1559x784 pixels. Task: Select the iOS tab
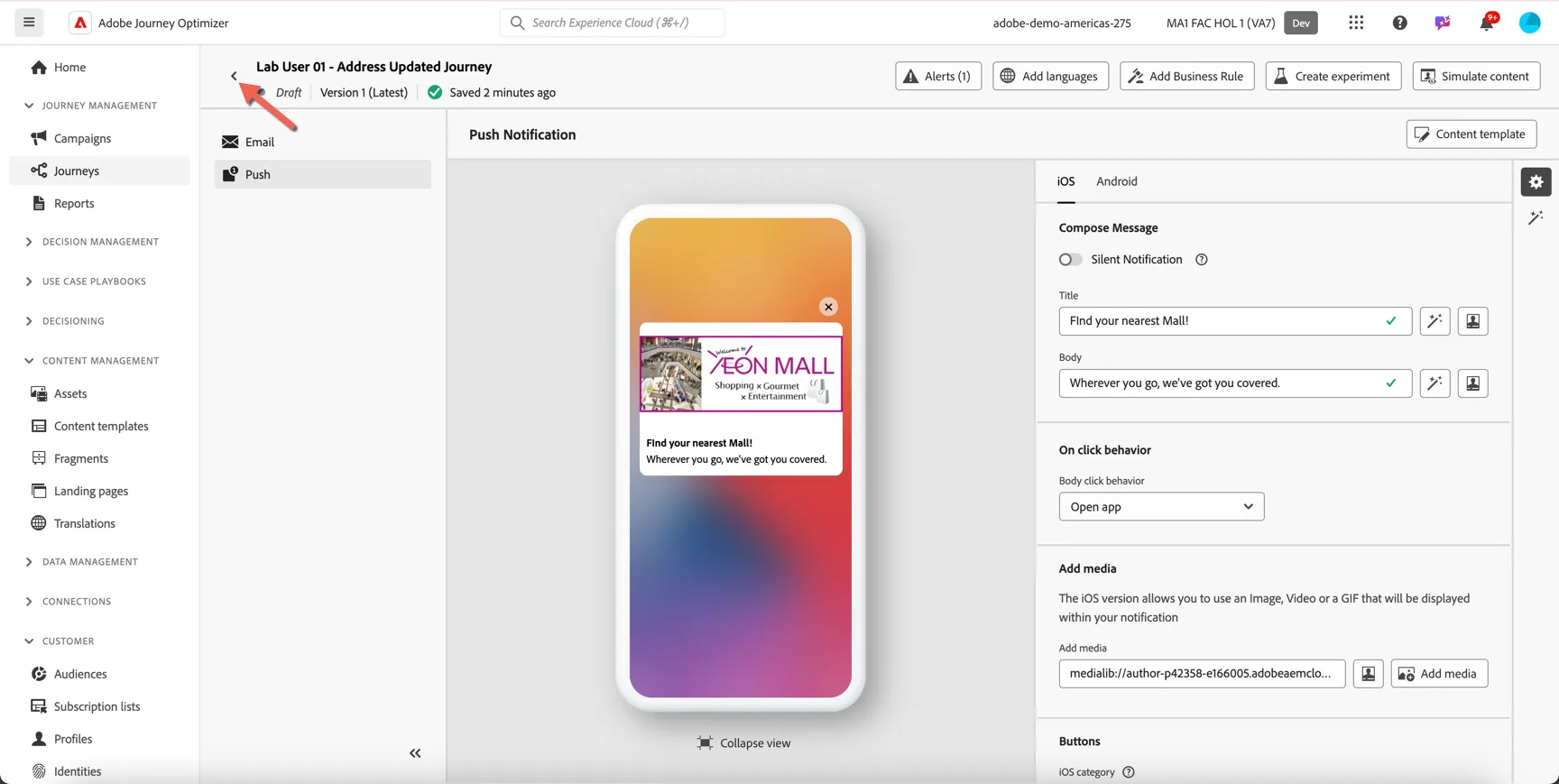[1065, 181]
